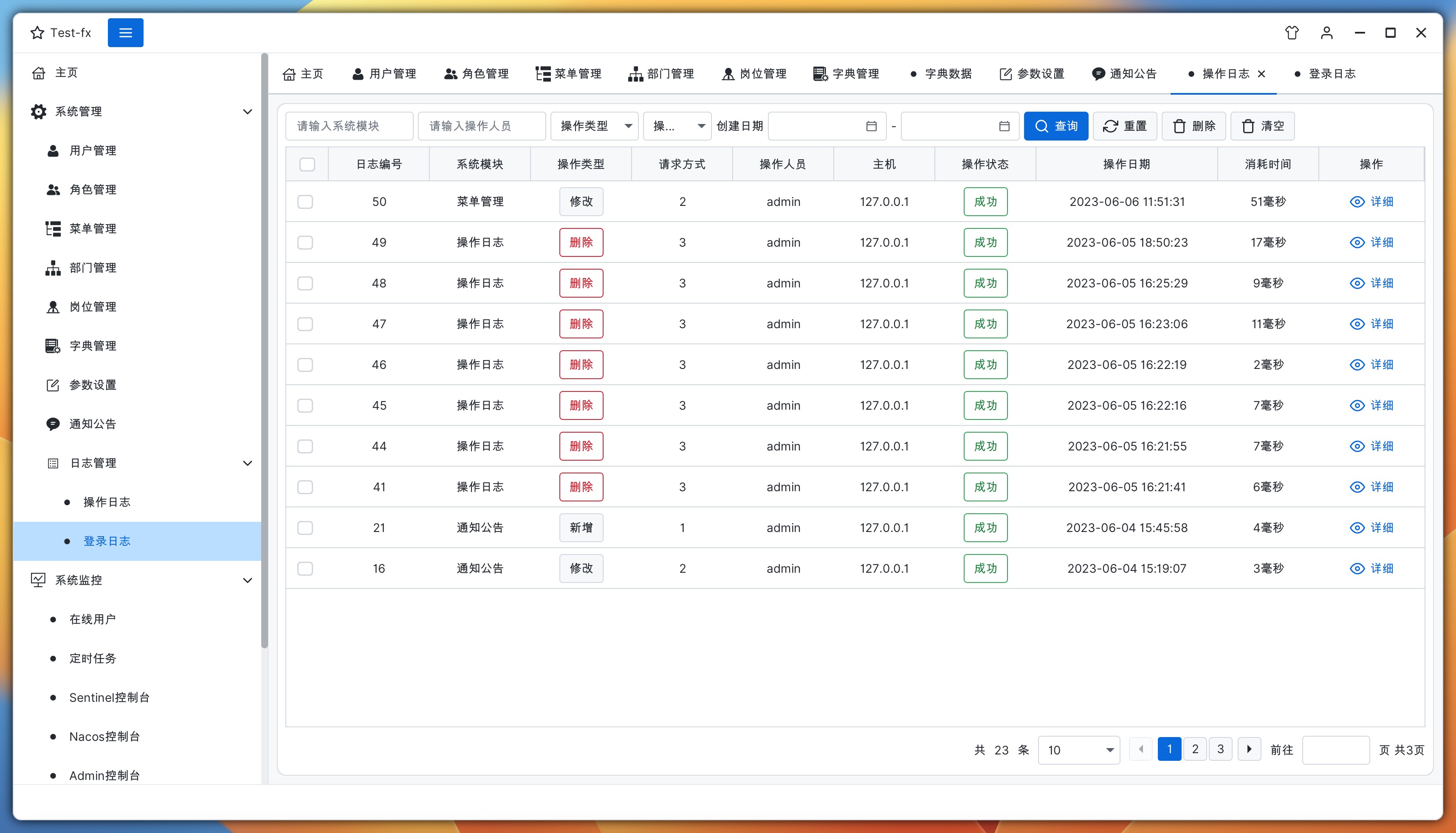
Task: Check the row for log 45
Action: tap(305, 405)
